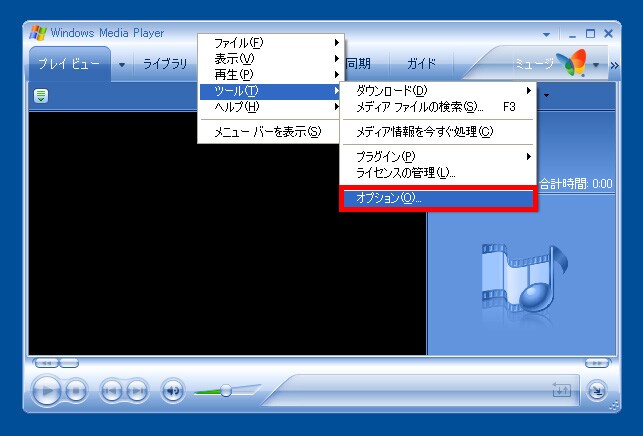
Task: Select メディア情報を今すぐ処理(C)
Action: 438,132
